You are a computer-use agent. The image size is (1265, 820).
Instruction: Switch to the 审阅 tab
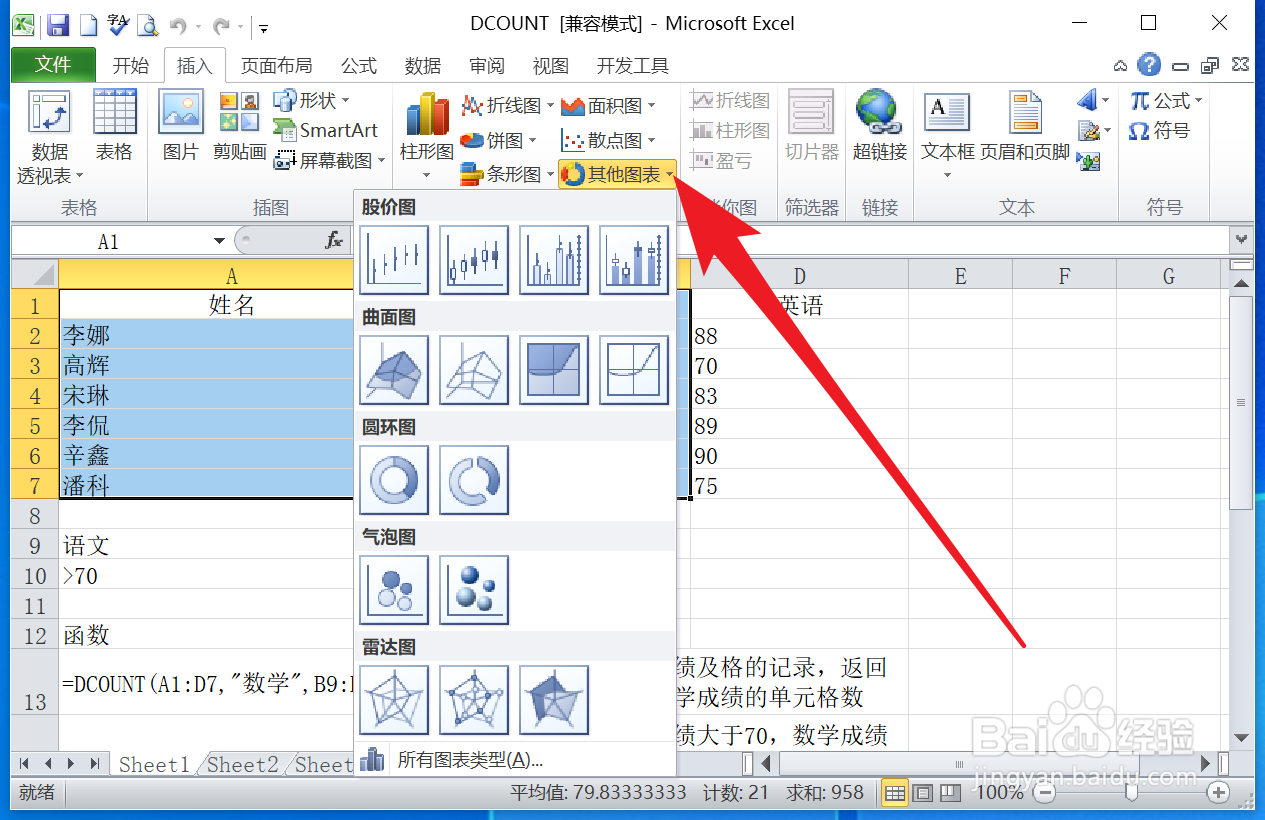tap(487, 66)
